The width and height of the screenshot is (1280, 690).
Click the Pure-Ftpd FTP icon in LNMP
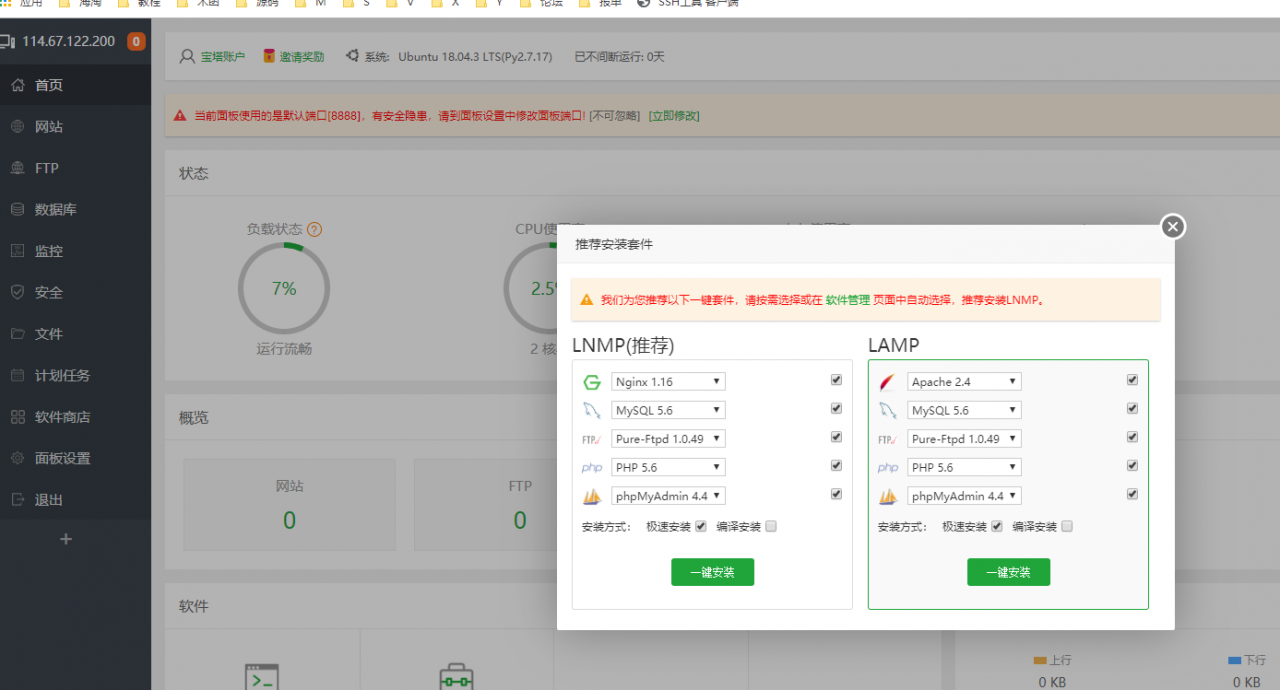click(591, 439)
